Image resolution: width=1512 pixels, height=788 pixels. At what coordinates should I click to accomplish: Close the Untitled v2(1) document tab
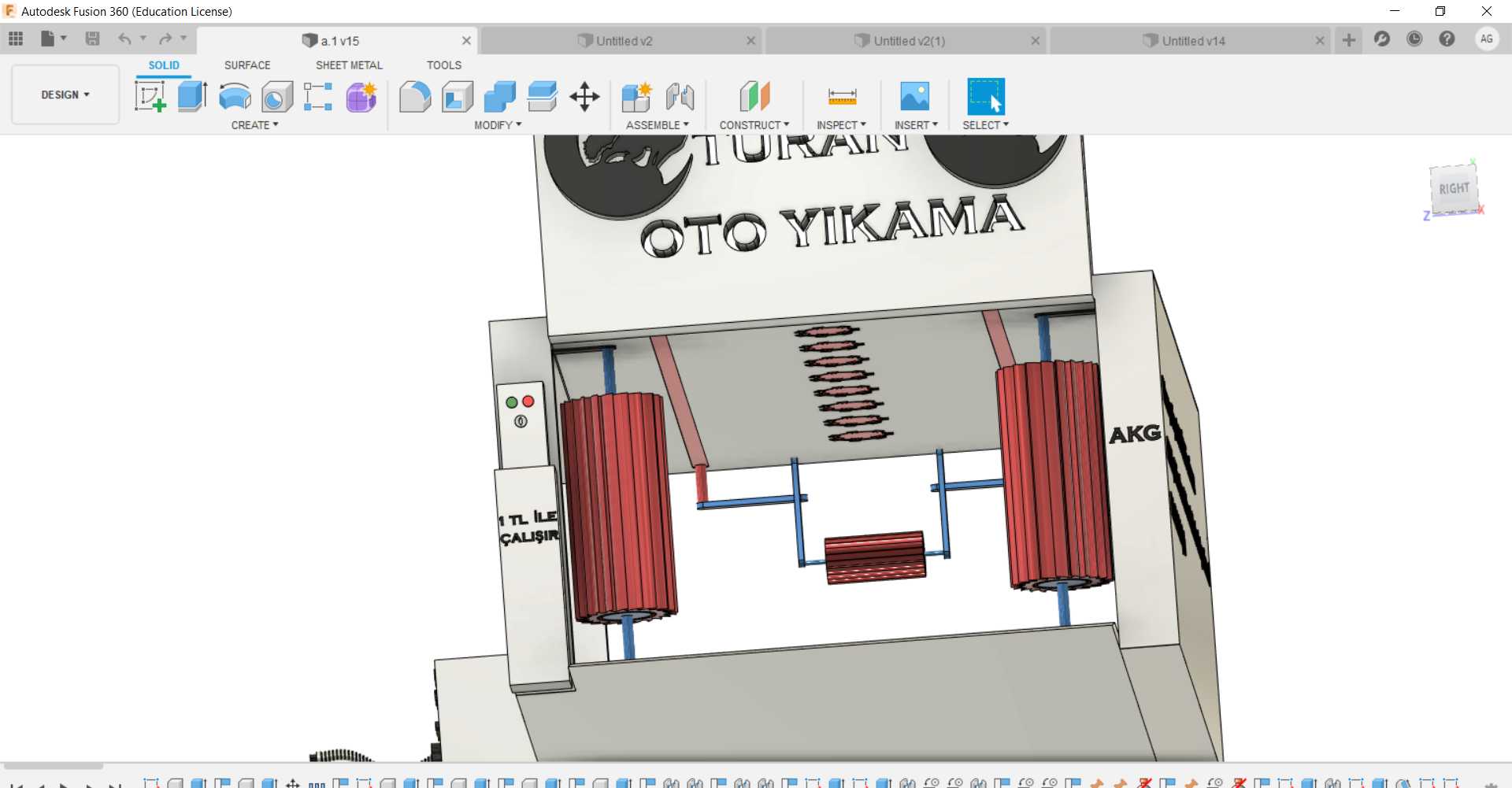click(1035, 41)
